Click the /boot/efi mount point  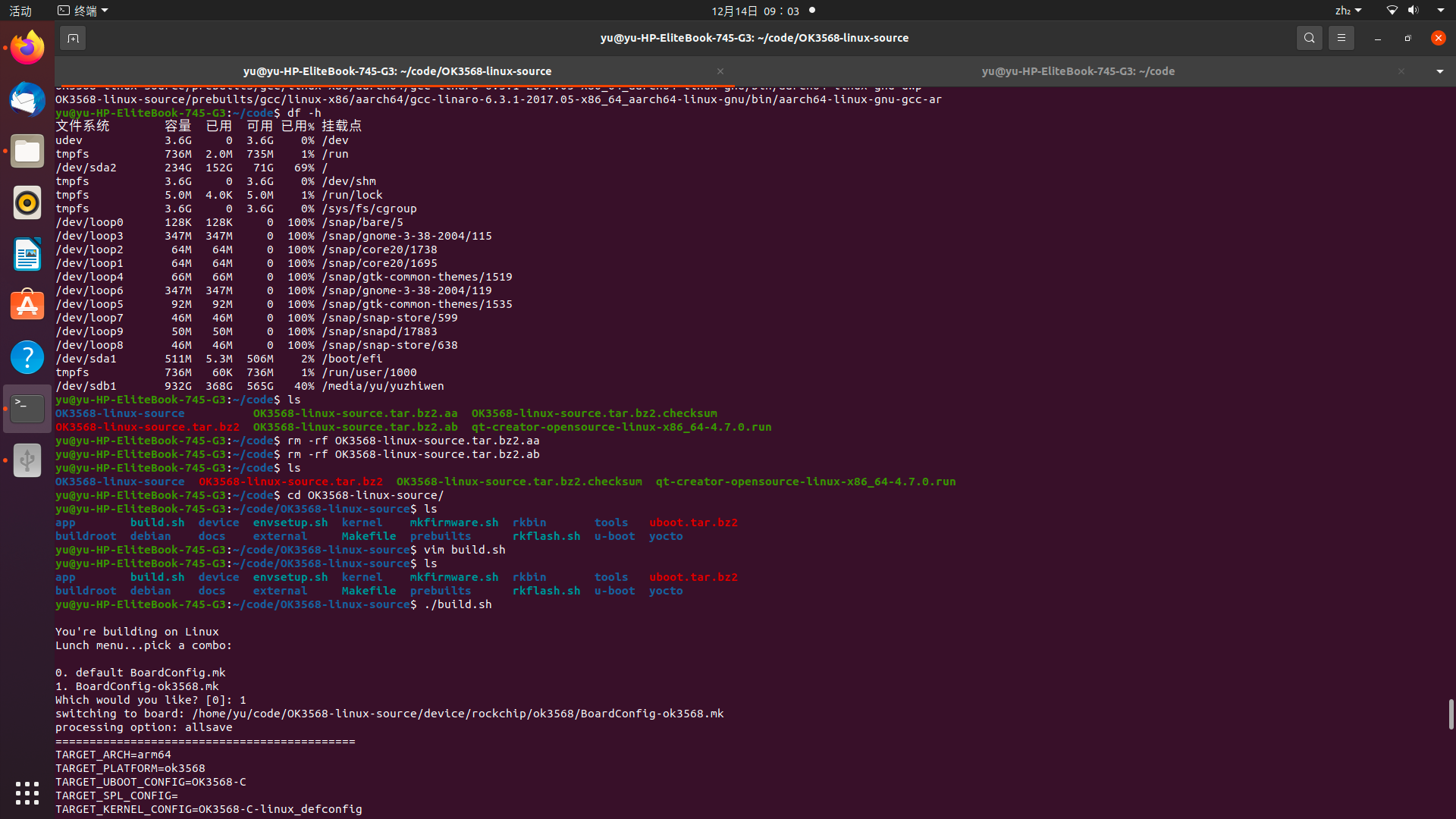pos(352,359)
